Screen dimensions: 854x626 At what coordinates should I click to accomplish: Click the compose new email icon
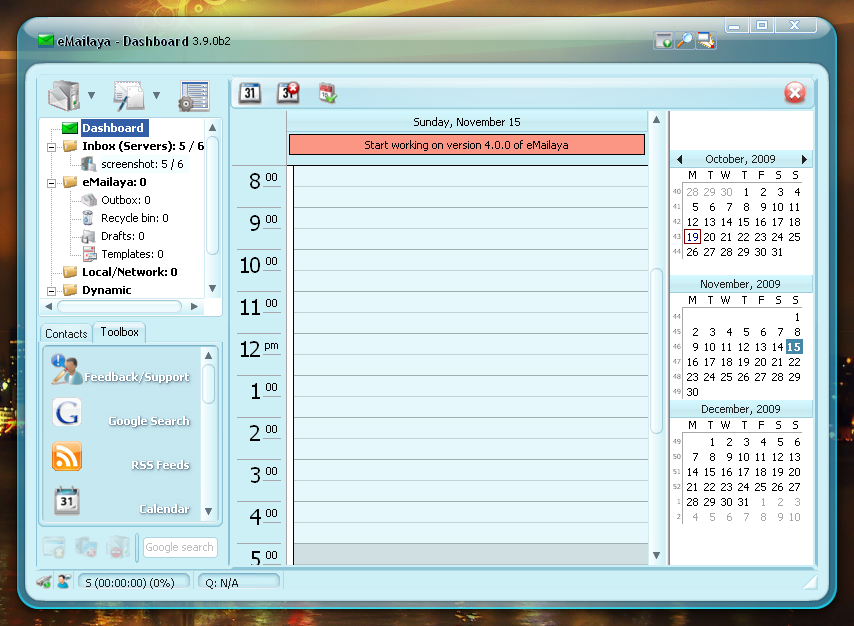click(x=129, y=95)
